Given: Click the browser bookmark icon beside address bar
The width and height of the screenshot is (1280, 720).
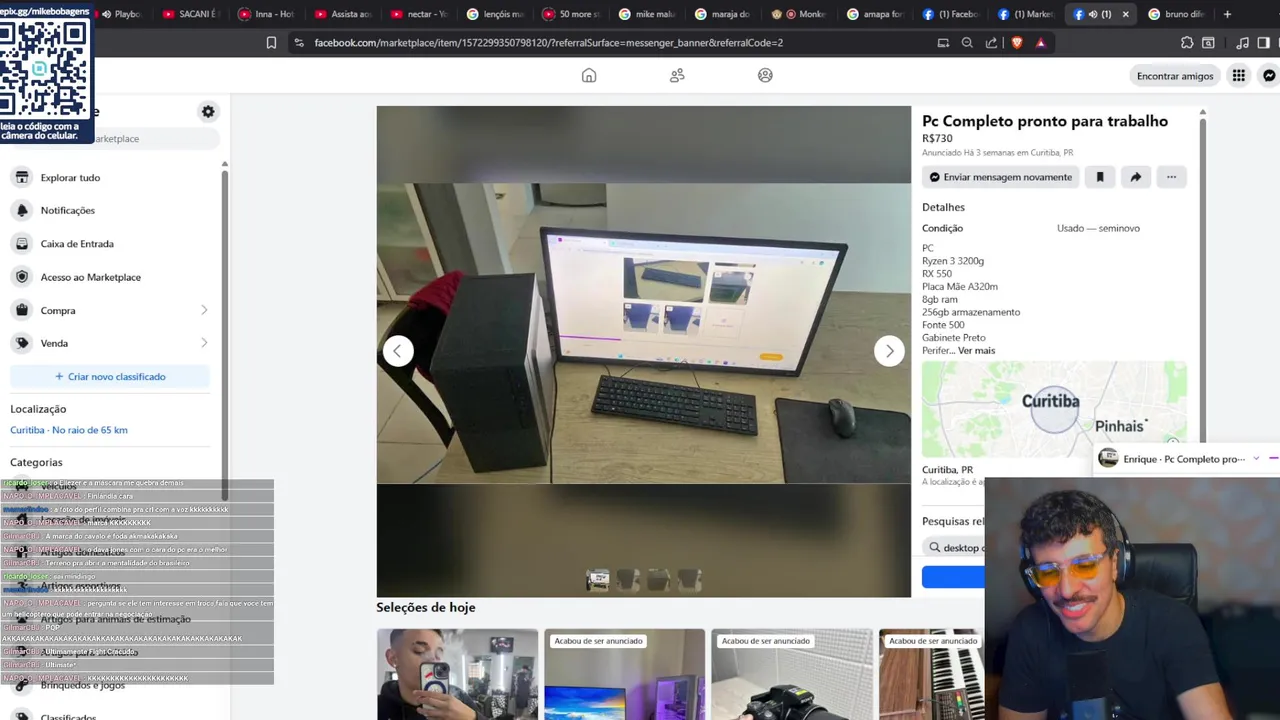Looking at the screenshot, I should 271,43.
